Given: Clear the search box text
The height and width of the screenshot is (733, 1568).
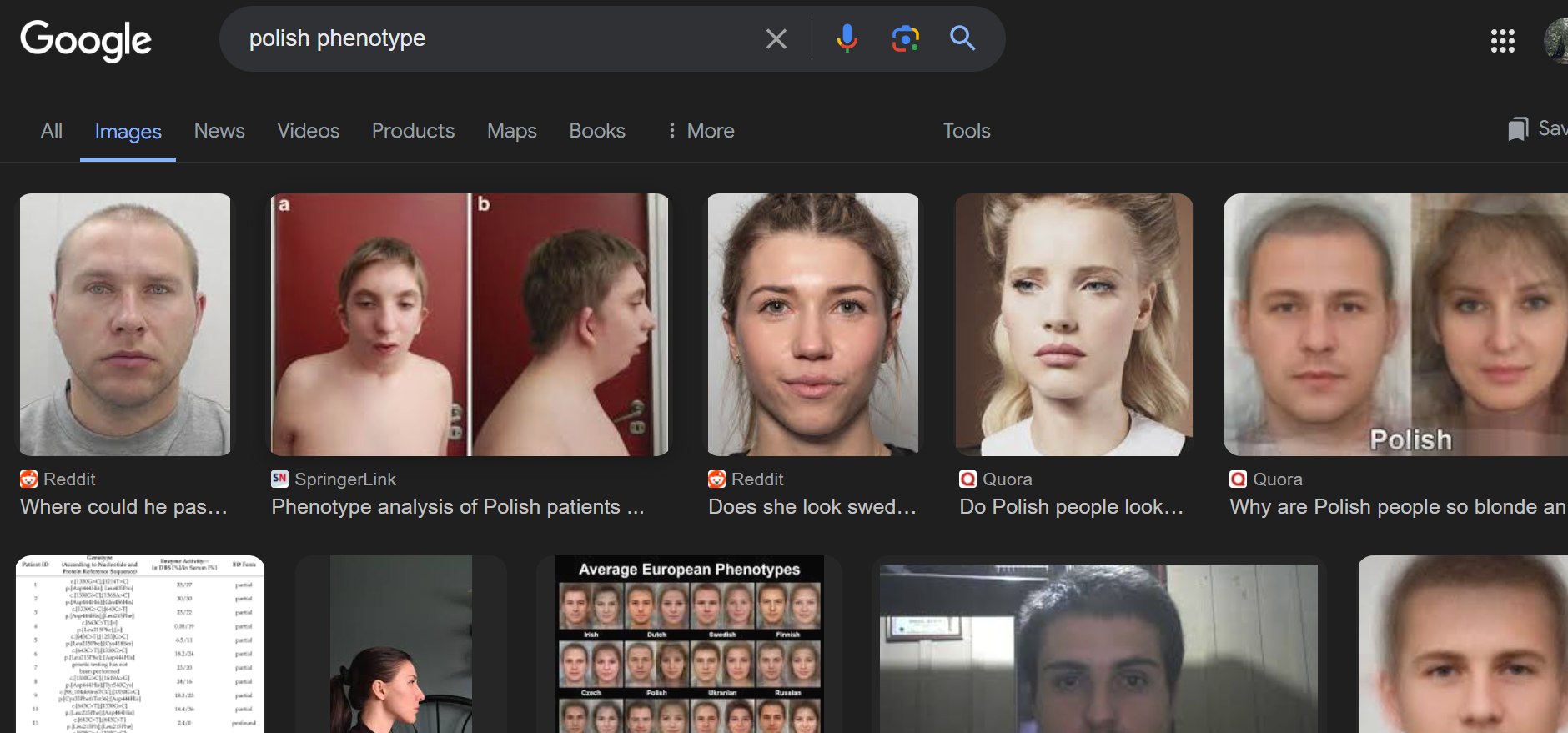Looking at the screenshot, I should 776,39.
